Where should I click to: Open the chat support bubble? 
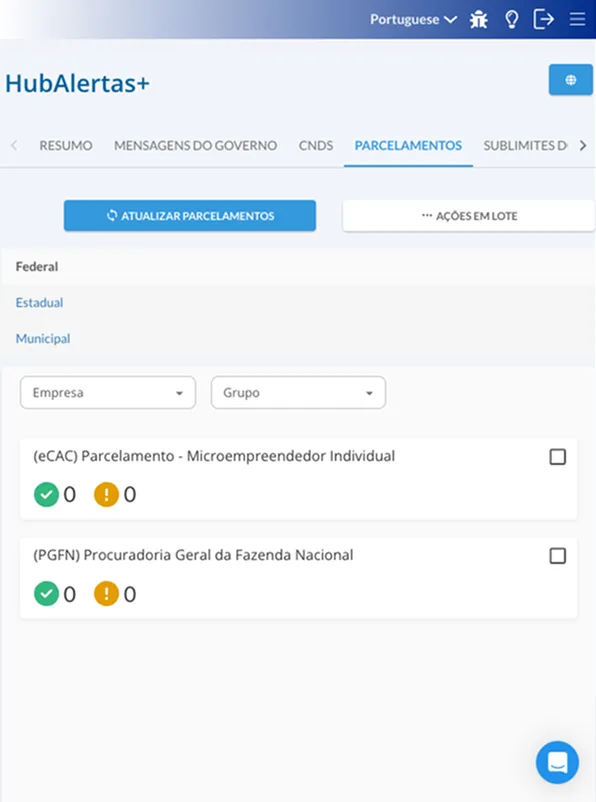(x=557, y=762)
